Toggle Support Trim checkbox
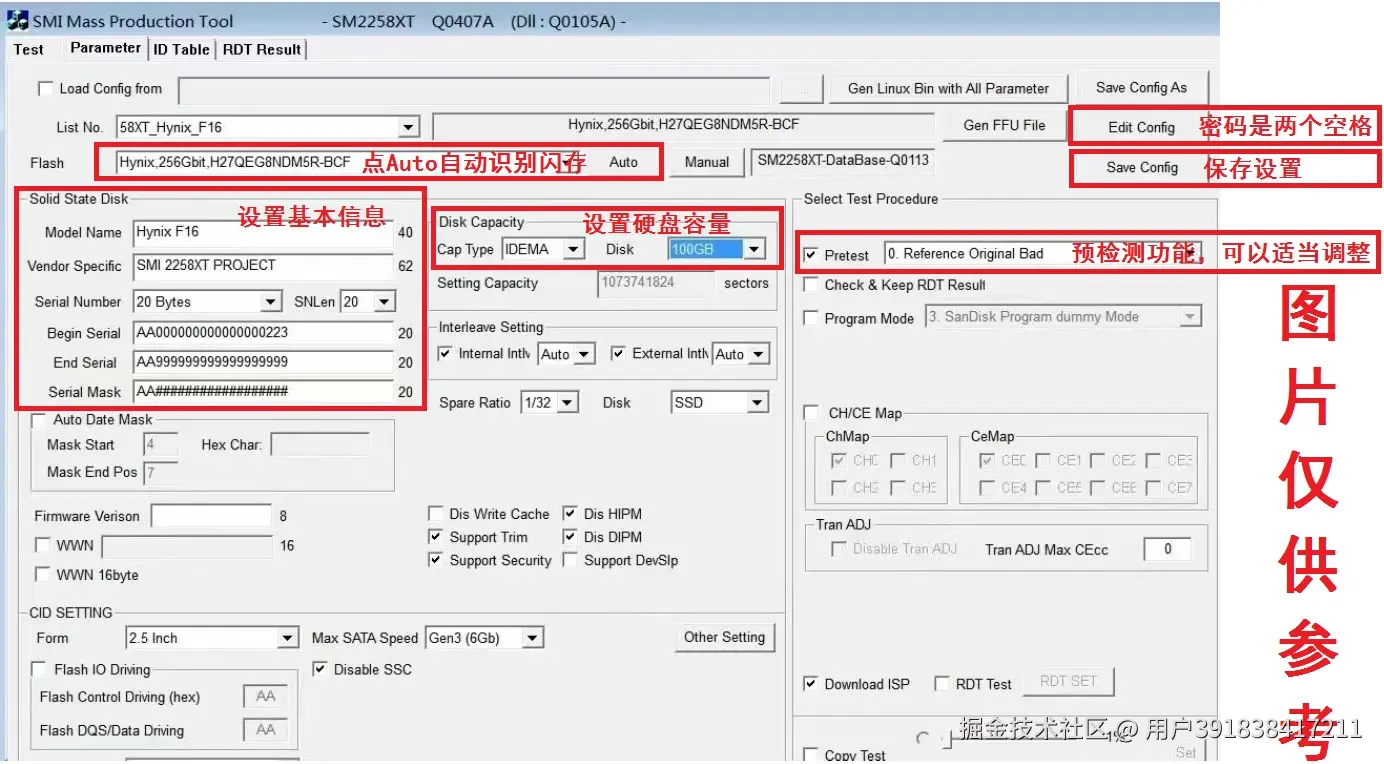The width and height of the screenshot is (1384, 764). click(436, 537)
